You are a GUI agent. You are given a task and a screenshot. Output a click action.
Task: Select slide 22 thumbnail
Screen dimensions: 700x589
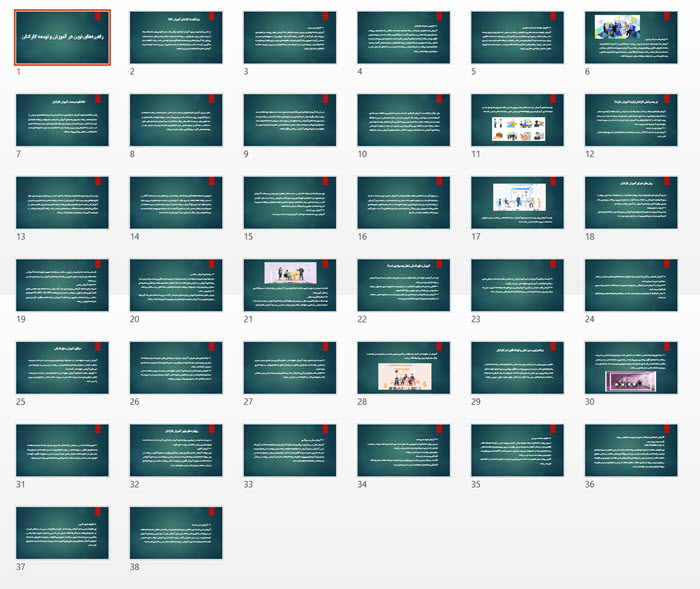pos(404,285)
